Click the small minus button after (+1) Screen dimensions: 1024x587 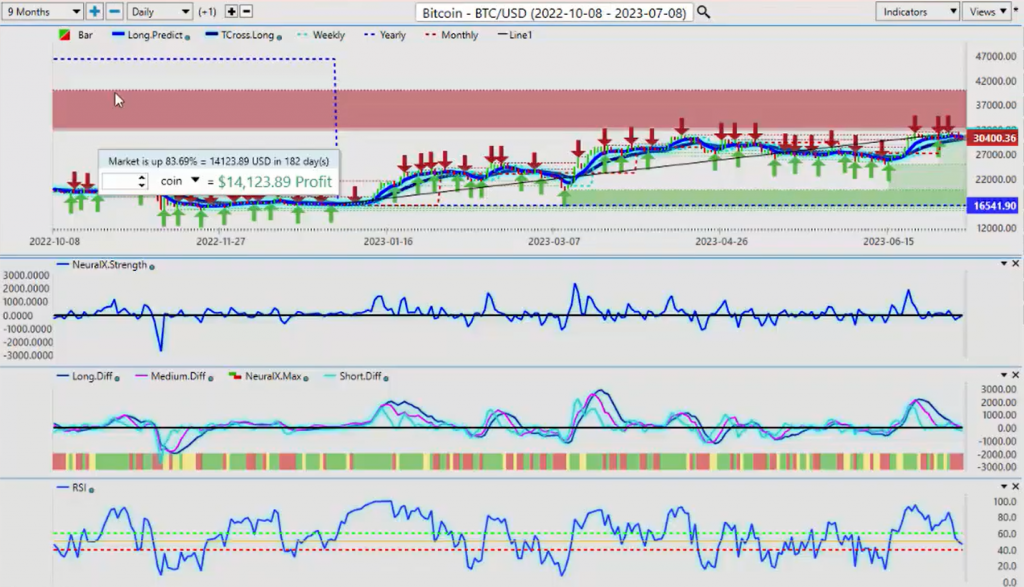[x=246, y=12]
